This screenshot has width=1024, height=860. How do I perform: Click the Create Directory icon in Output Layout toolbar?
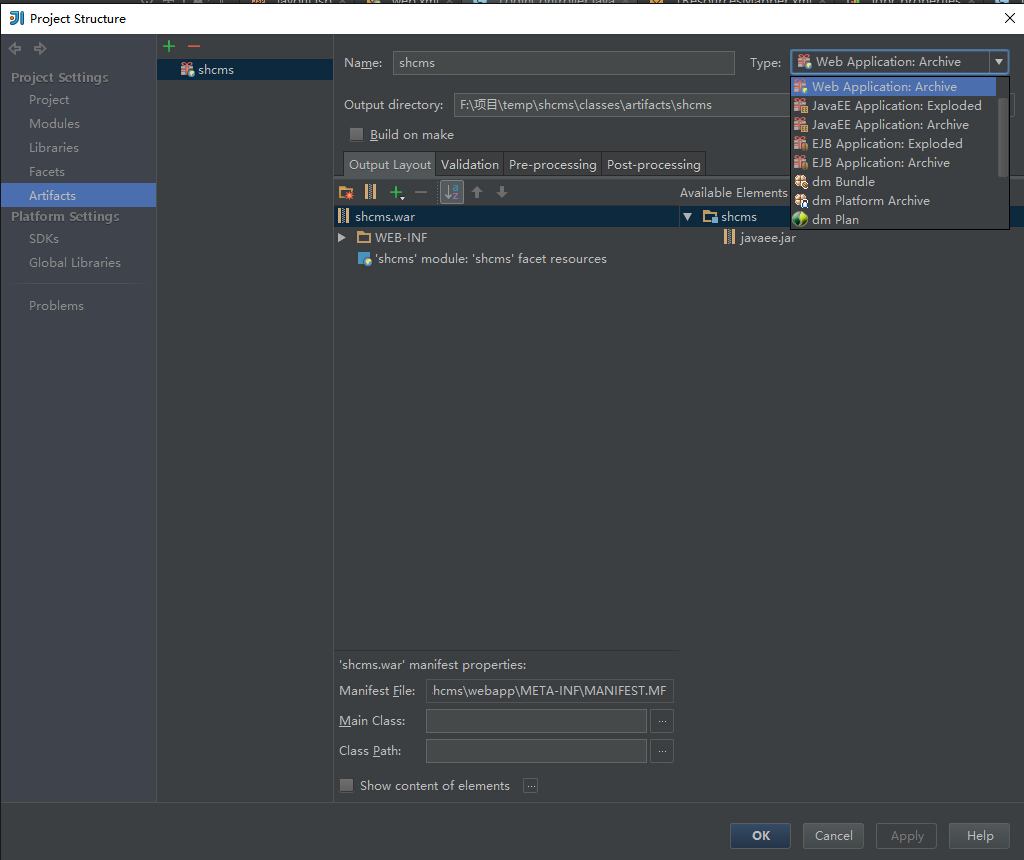[x=346, y=192]
